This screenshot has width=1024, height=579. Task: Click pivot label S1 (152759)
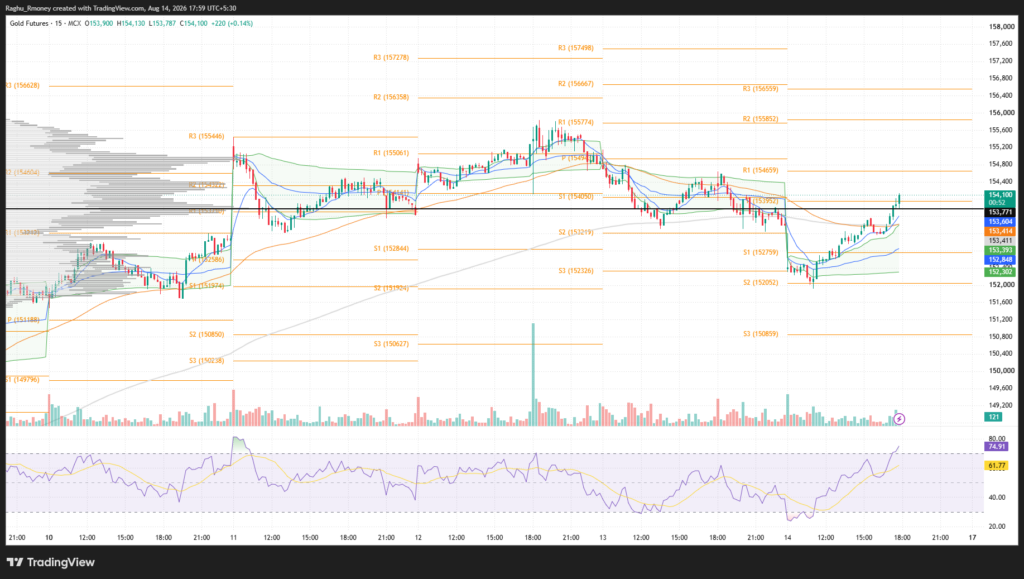(760, 253)
